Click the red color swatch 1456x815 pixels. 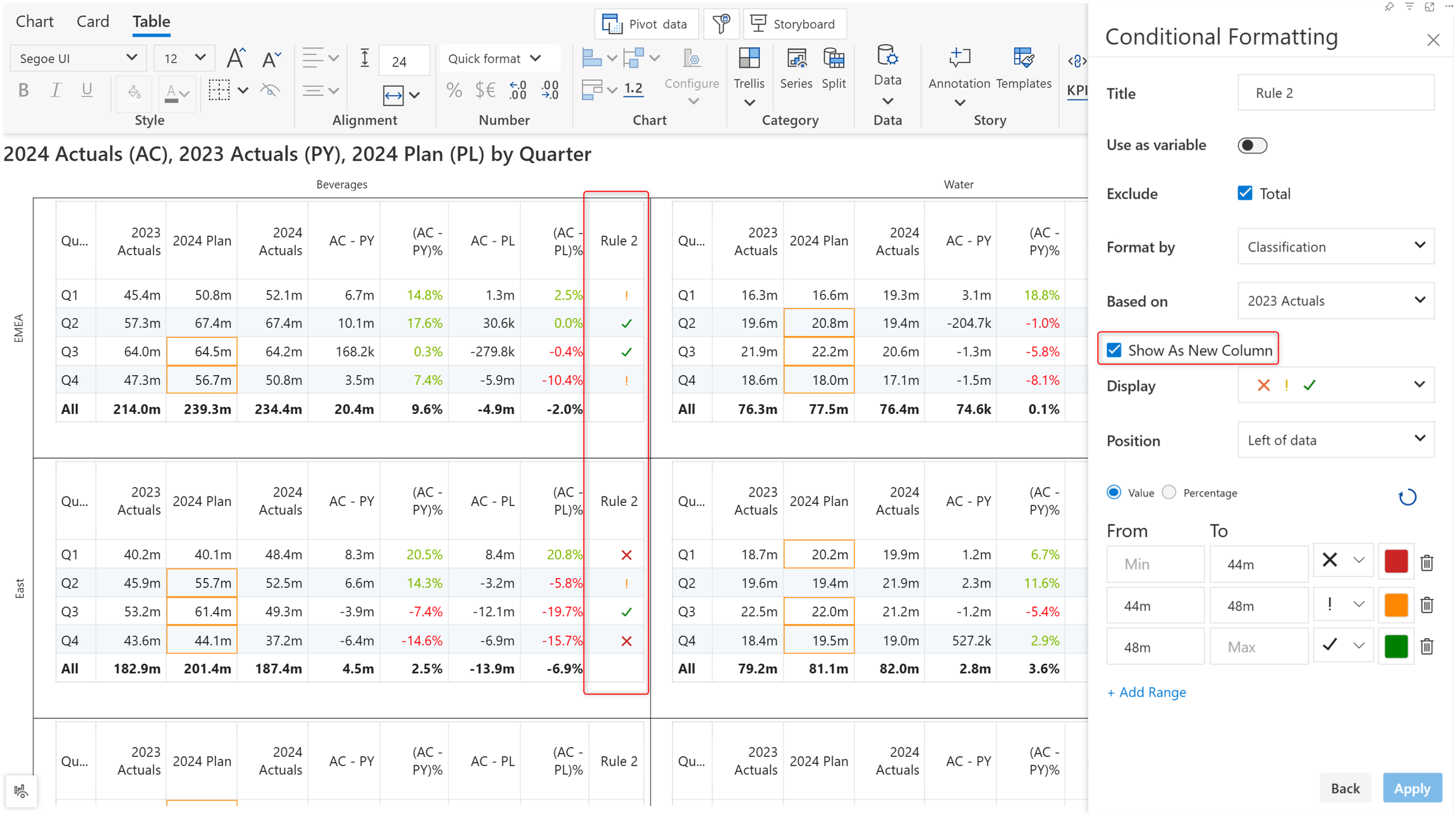pyautogui.click(x=1395, y=561)
